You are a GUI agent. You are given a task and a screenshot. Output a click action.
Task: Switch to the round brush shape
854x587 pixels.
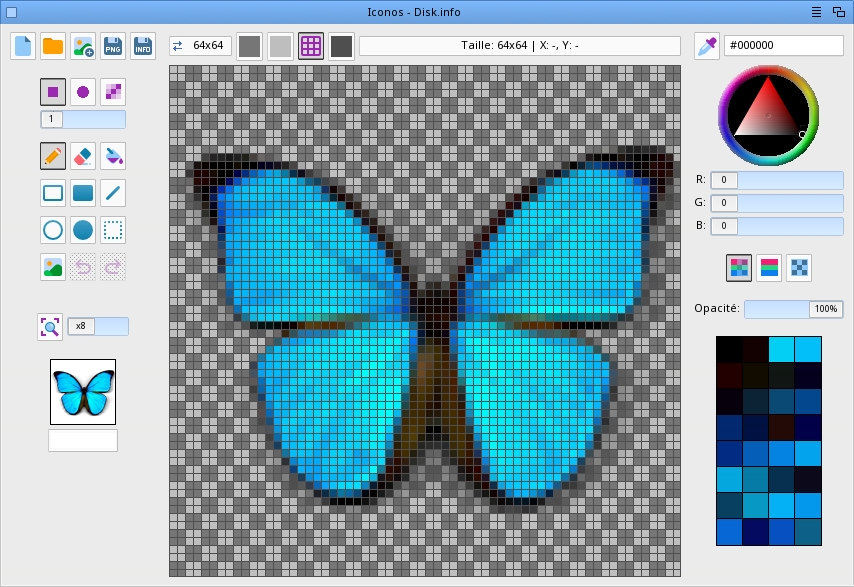point(83,92)
